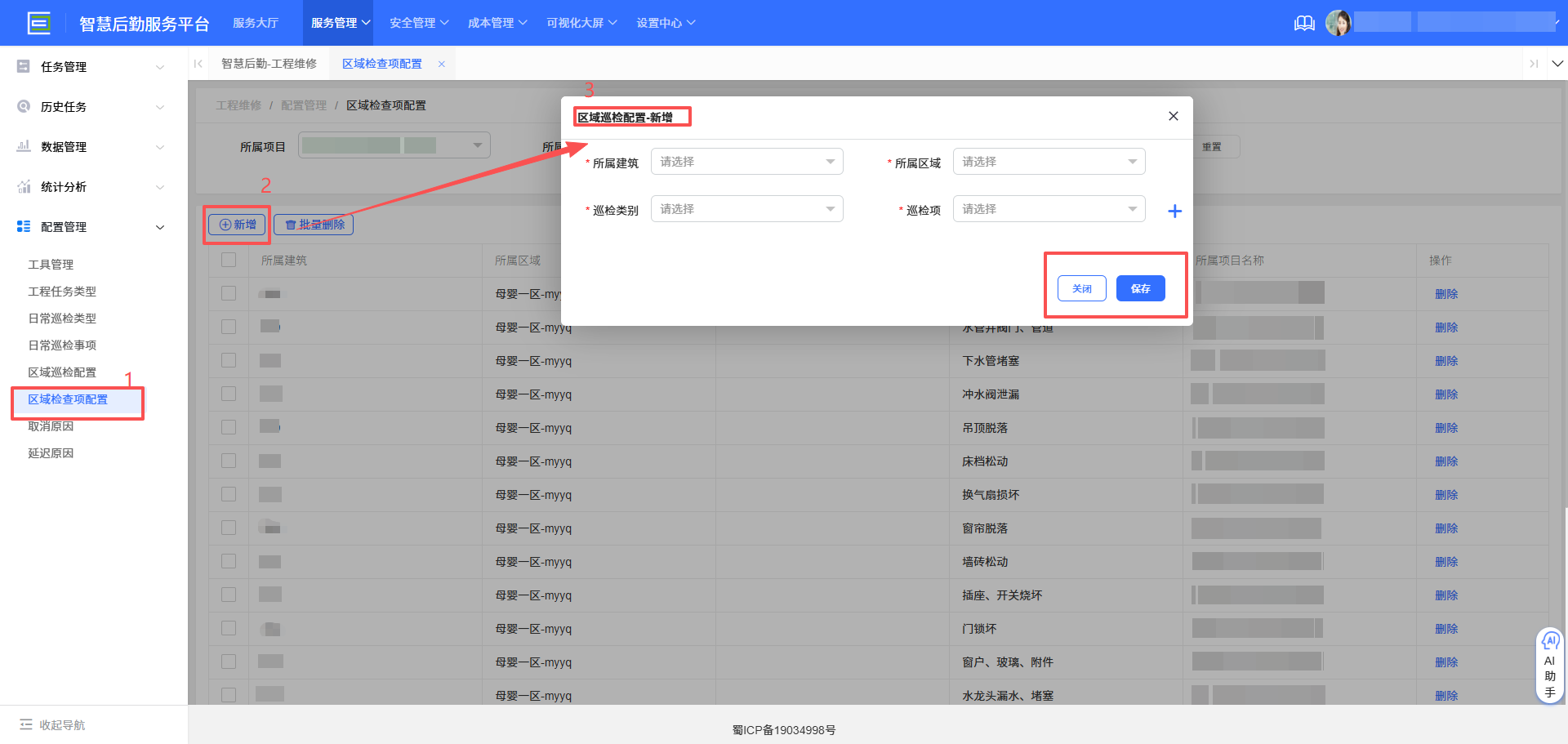The height and width of the screenshot is (744, 1568).
Task: Switch to the 智慧后勤-工程维修 tab
Action: click(x=269, y=64)
